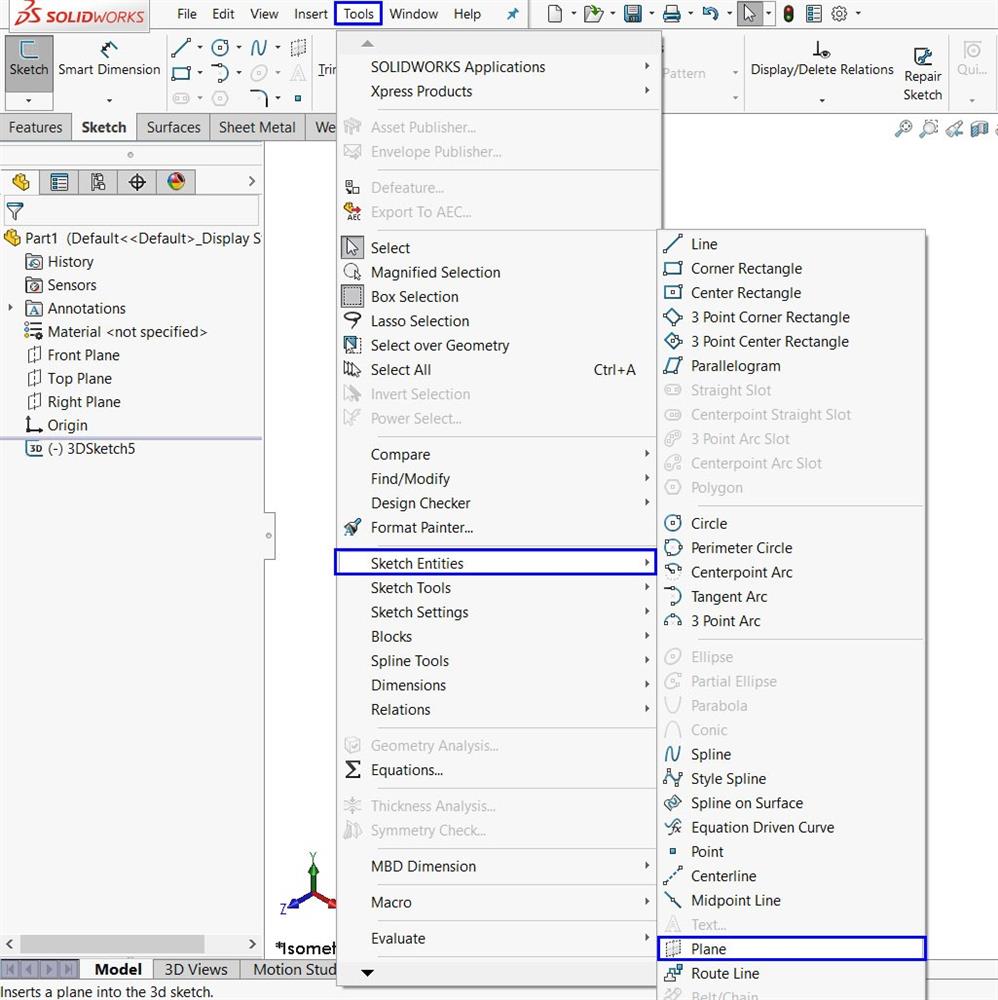Open the 3D Views bottom tab
The image size is (998, 1000).
(x=196, y=969)
